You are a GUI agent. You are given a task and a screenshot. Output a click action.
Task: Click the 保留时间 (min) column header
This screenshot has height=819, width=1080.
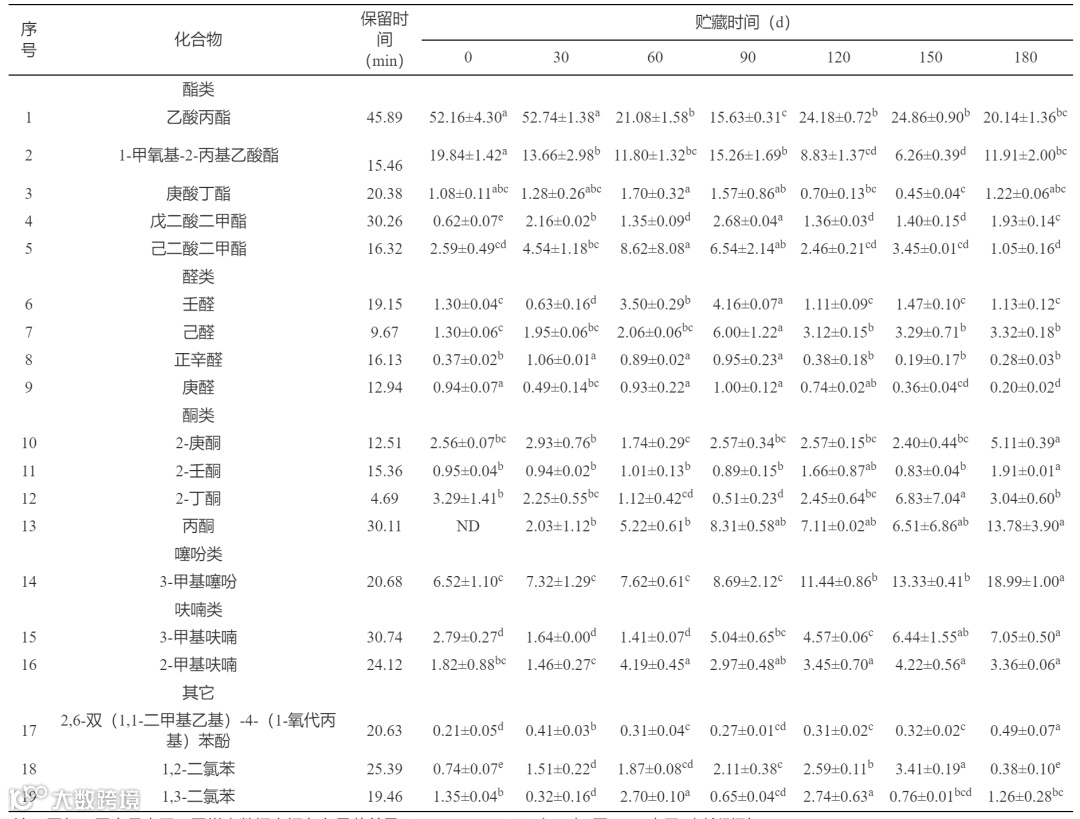coord(384,39)
